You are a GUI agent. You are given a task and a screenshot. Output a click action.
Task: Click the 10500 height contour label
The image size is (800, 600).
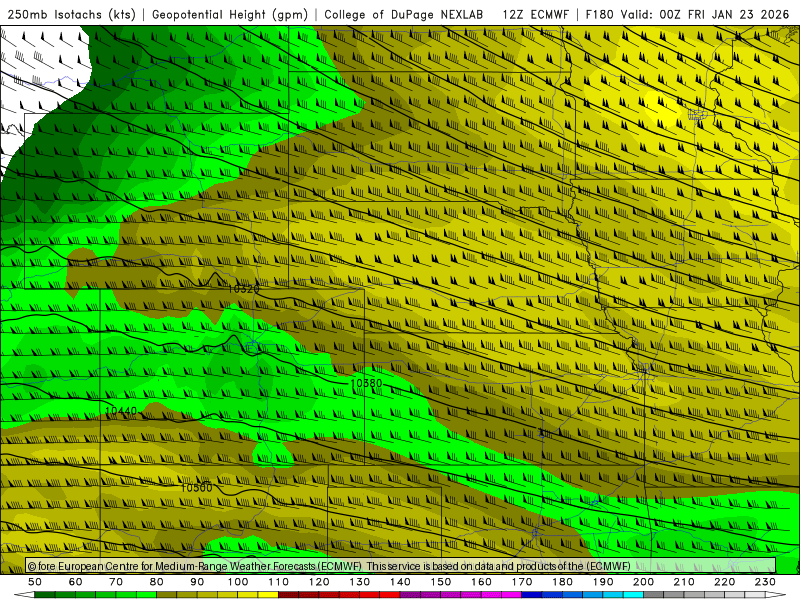196,488
